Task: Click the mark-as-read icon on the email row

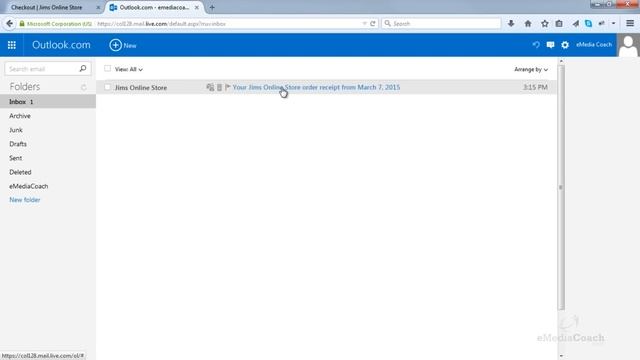Action: coord(210,87)
